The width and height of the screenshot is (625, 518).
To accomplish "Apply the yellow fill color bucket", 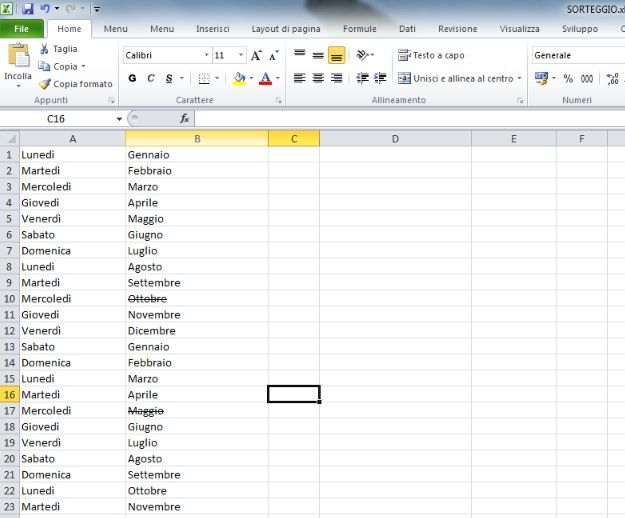I will pyautogui.click(x=238, y=78).
